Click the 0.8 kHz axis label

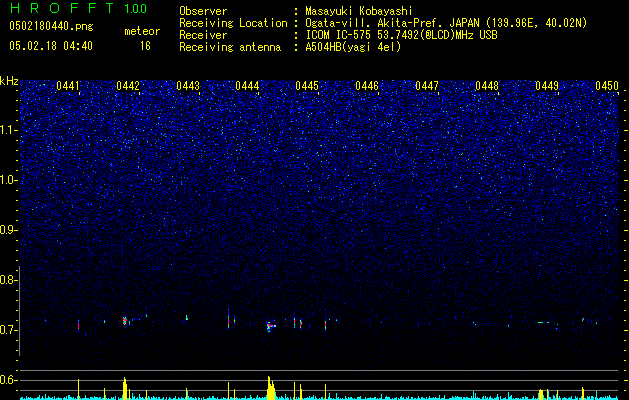[8, 280]
